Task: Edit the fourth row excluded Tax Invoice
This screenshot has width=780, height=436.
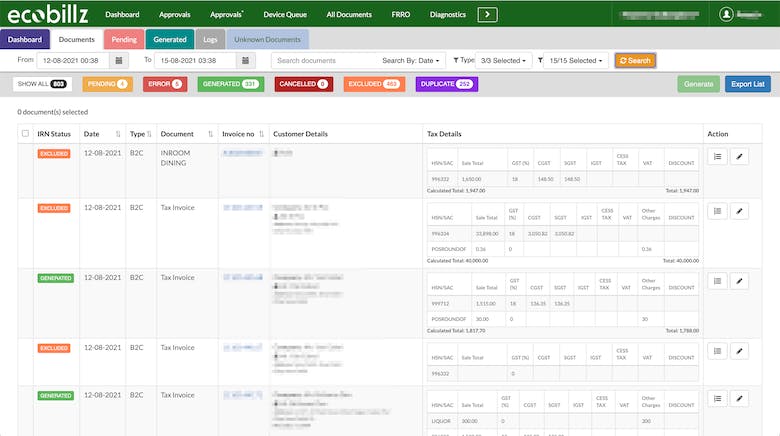Action: pos(739,351)
